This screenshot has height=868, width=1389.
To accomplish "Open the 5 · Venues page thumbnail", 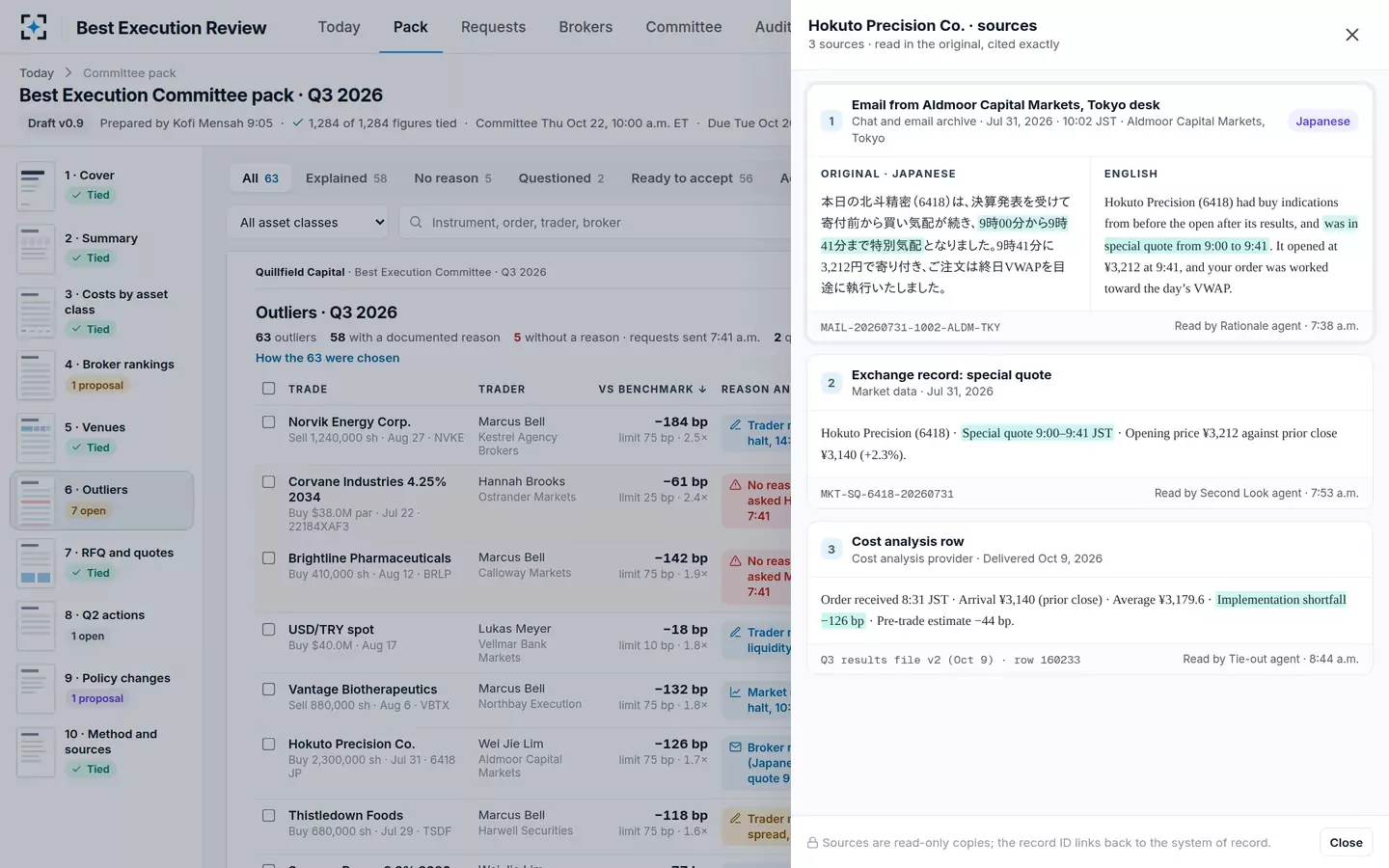I will [36, 437].
